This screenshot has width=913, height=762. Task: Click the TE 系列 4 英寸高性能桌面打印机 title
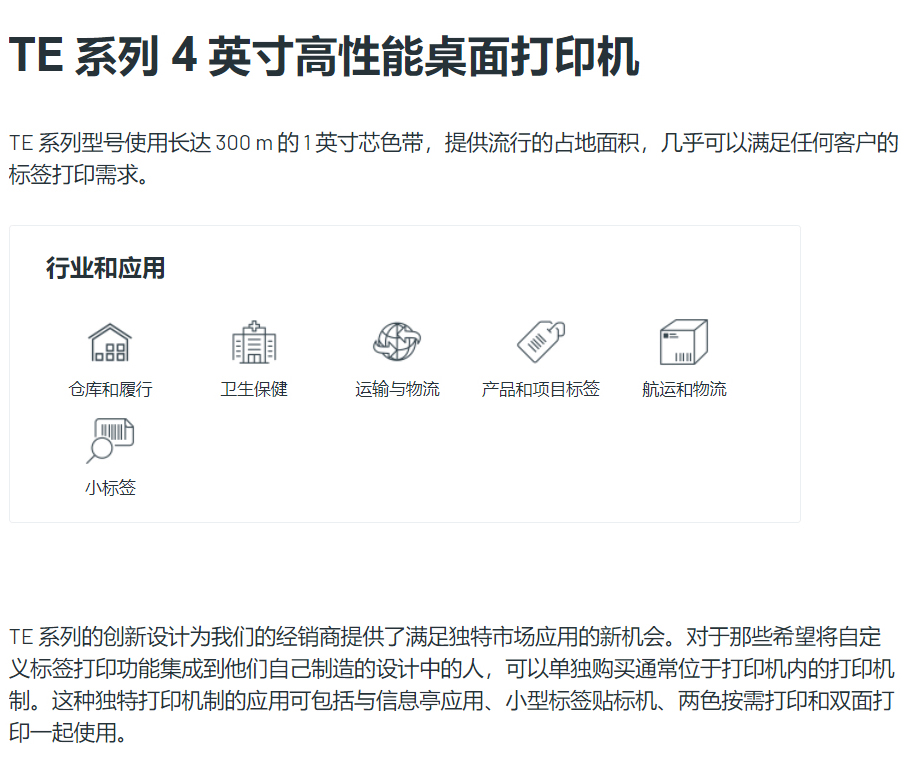click(x=324, y=57)
